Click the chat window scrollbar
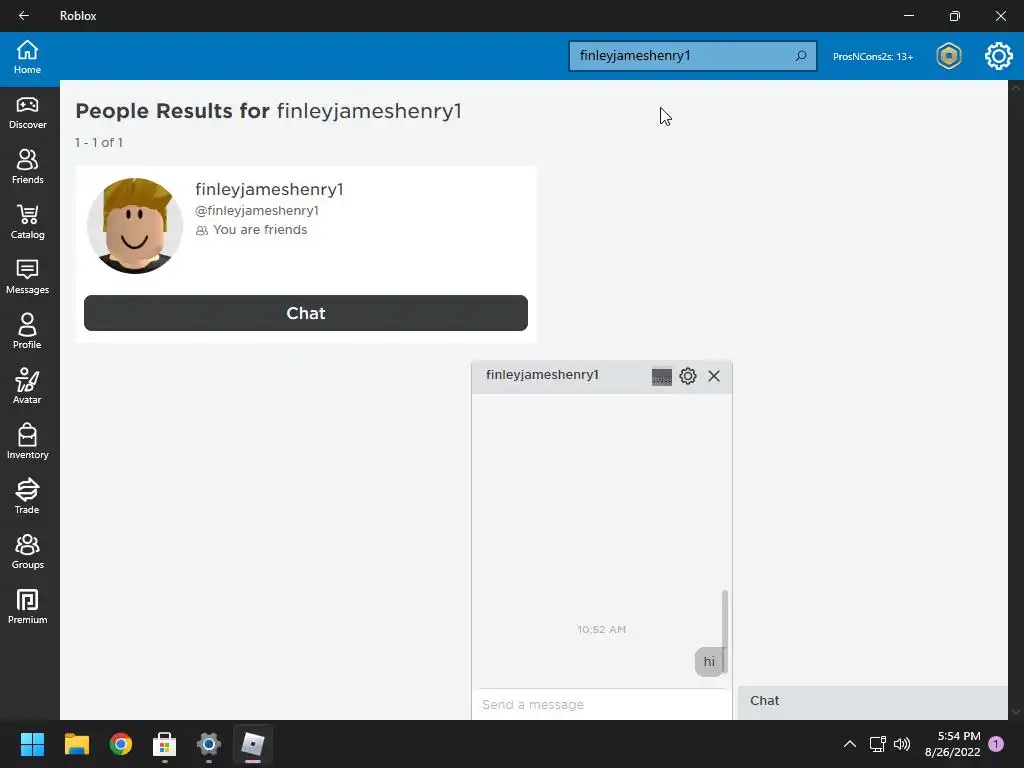Screen dimensions: 1024x768 pos(724,631)
